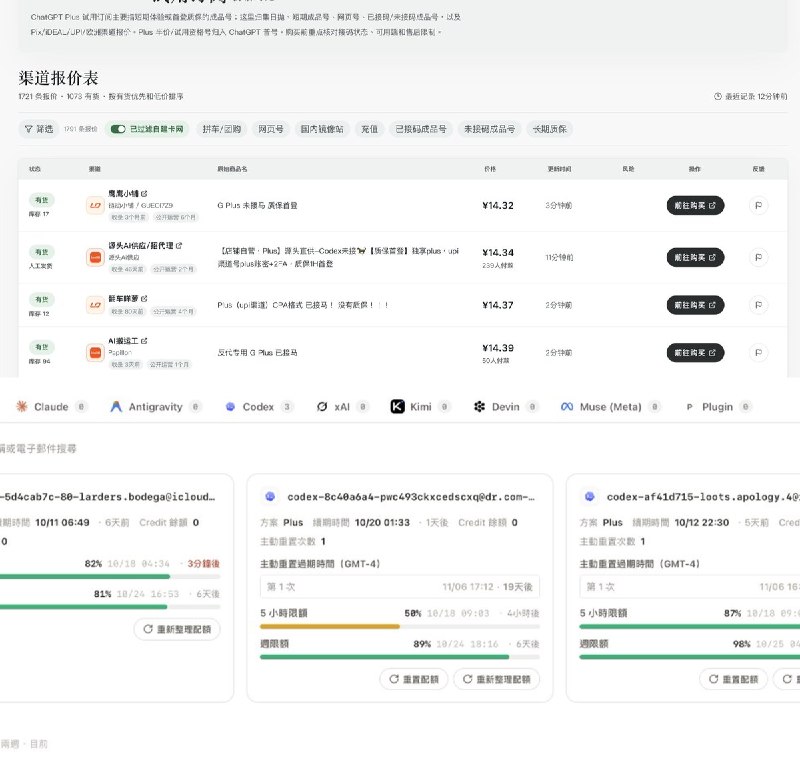Open external link icon in ¥14.34 row
Screen dimensions: 800x761
[x=179, y=245]
